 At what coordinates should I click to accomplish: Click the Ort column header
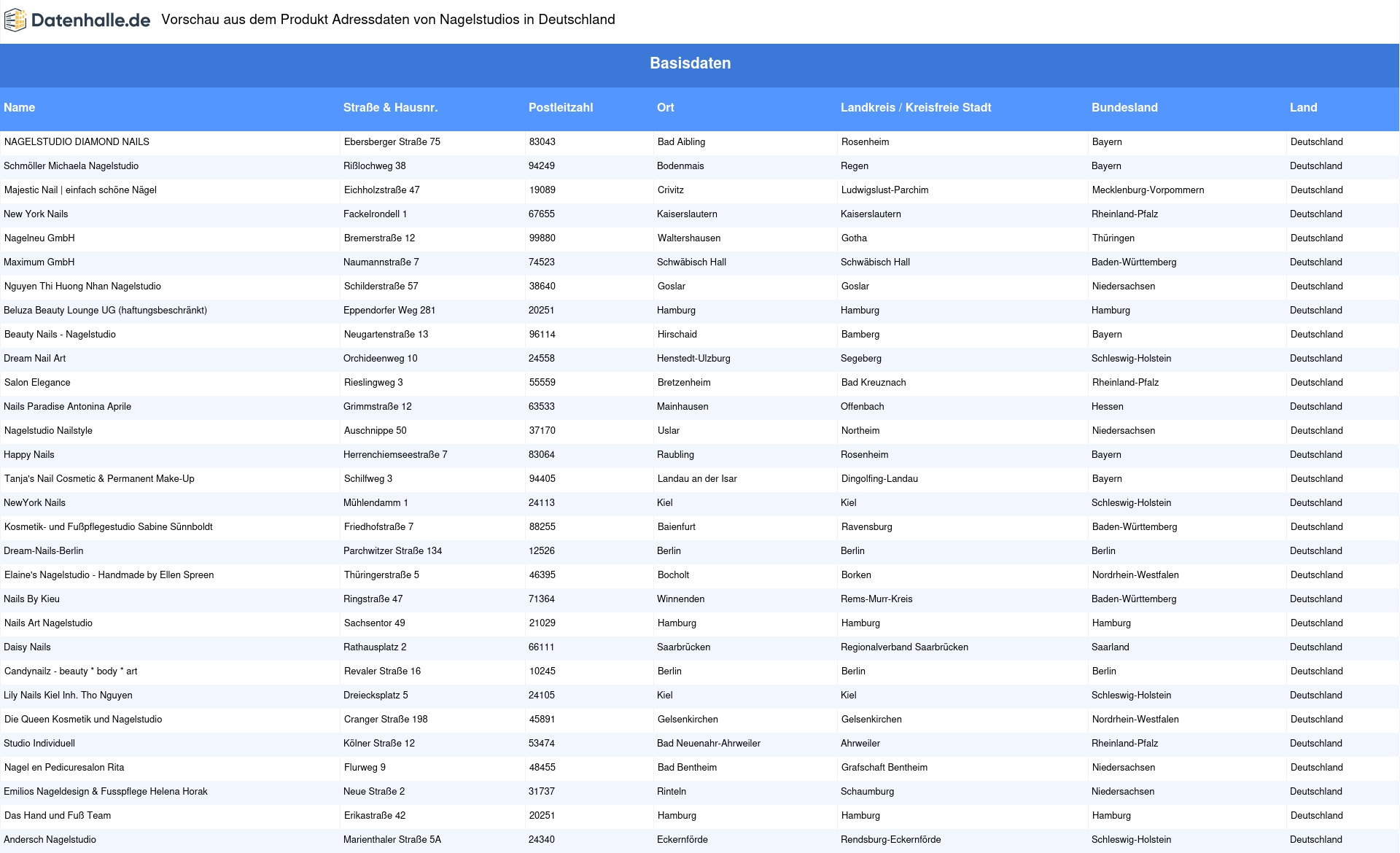pyautogui.click(x=665, y=108)
